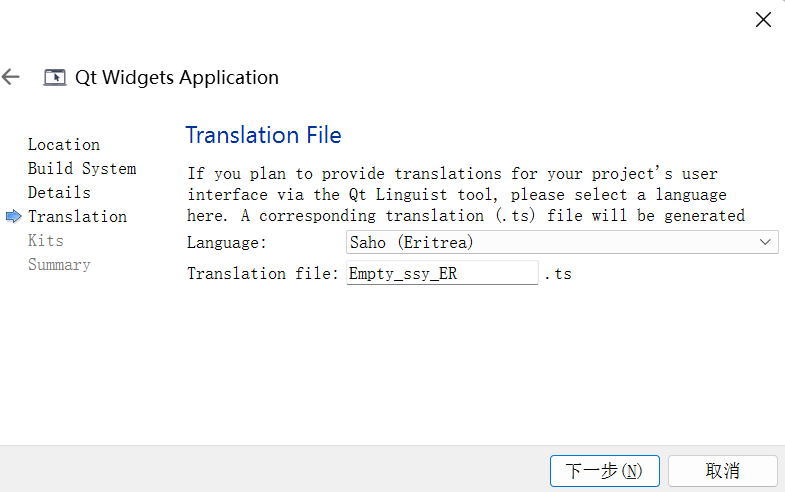Click the Language: label
Viewport: 785px width, 492px height.
(226, 243)
